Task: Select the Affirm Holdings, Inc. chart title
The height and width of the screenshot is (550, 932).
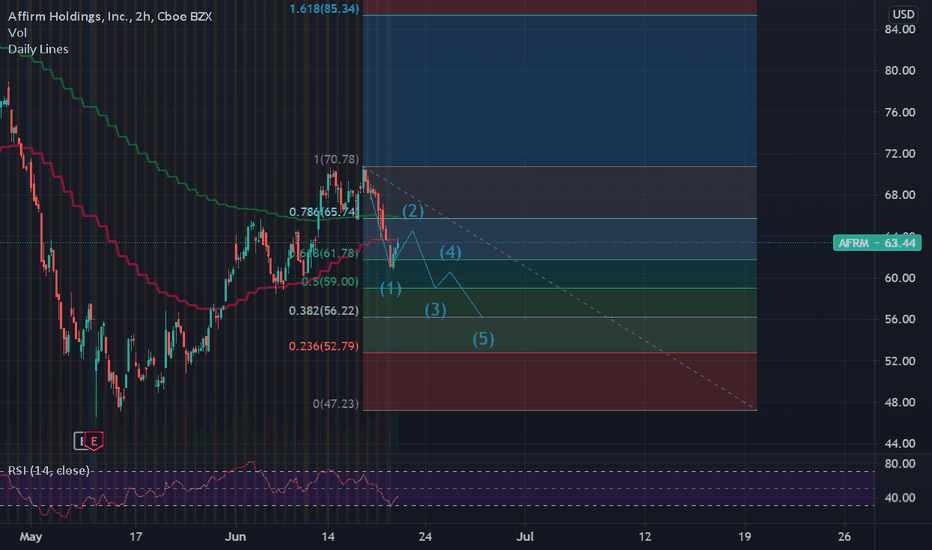Action: tap(110, 16)
